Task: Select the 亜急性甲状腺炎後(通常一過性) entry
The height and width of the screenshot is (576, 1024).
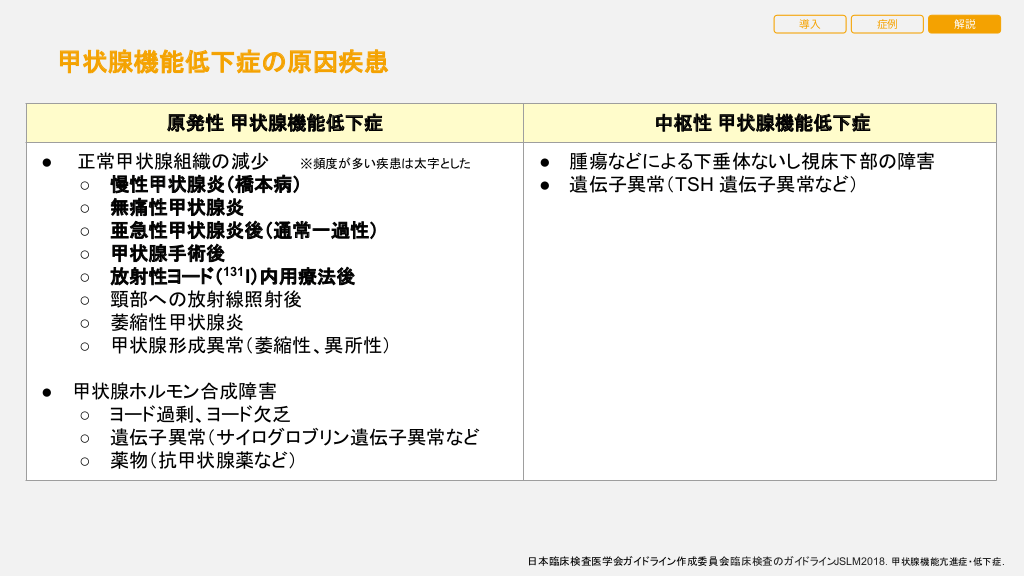Action: (x=243, y=231)
